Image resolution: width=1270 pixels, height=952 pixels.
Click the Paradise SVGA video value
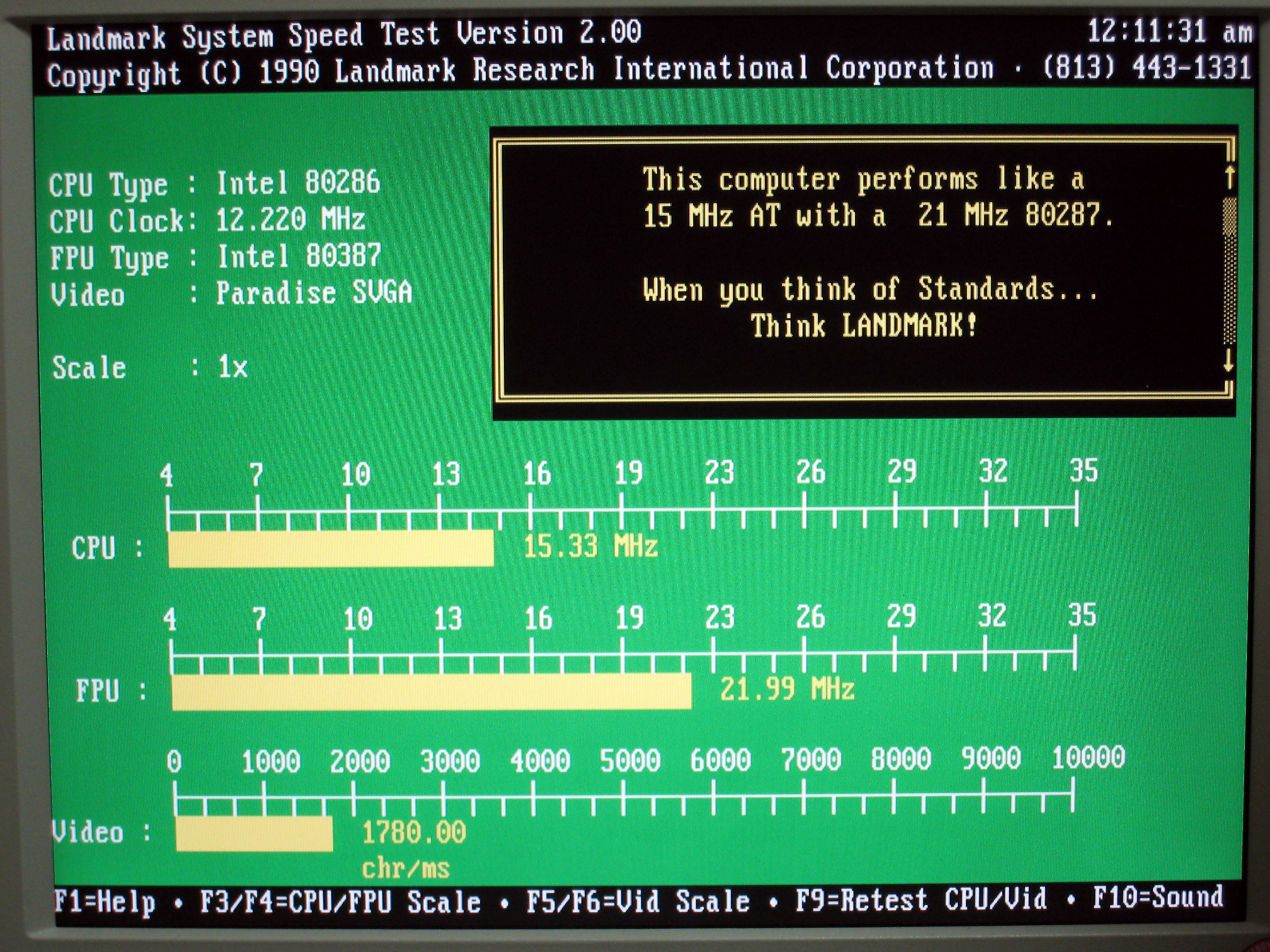click(314, 293)
